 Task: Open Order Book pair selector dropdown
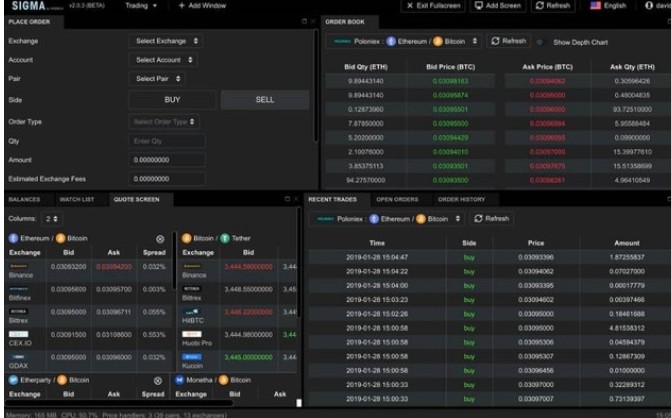pyautogui.click(x=405, y=42)
